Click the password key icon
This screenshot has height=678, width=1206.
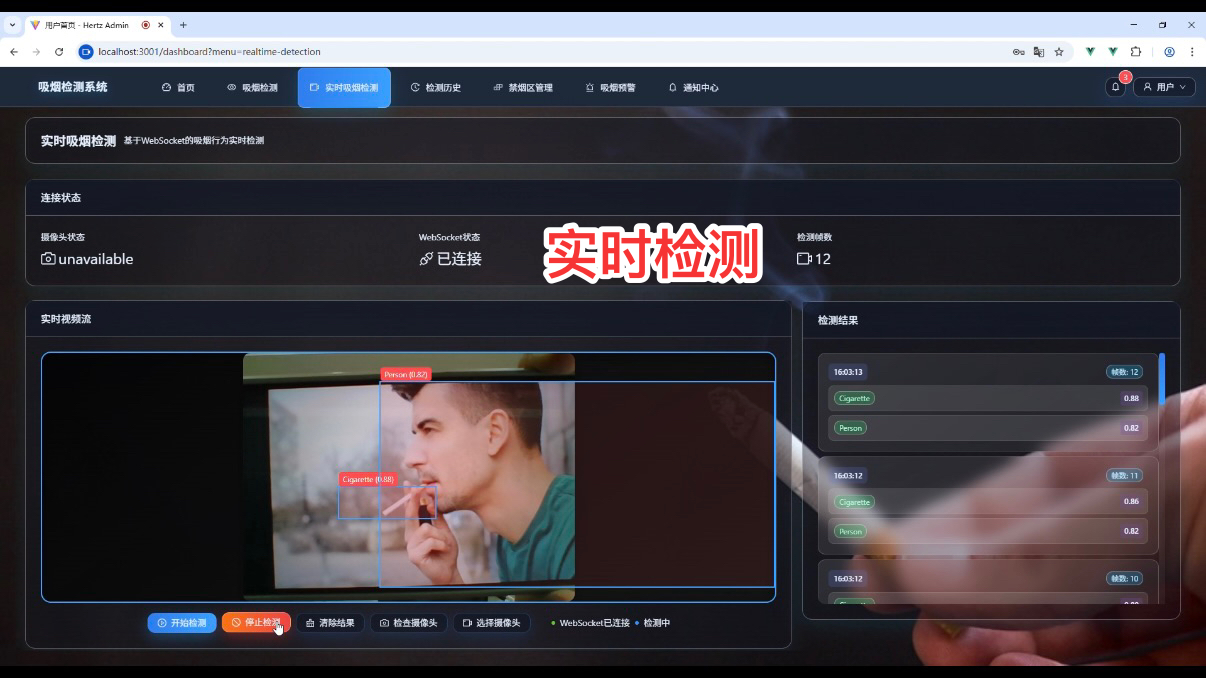[x=1018, y=52]
